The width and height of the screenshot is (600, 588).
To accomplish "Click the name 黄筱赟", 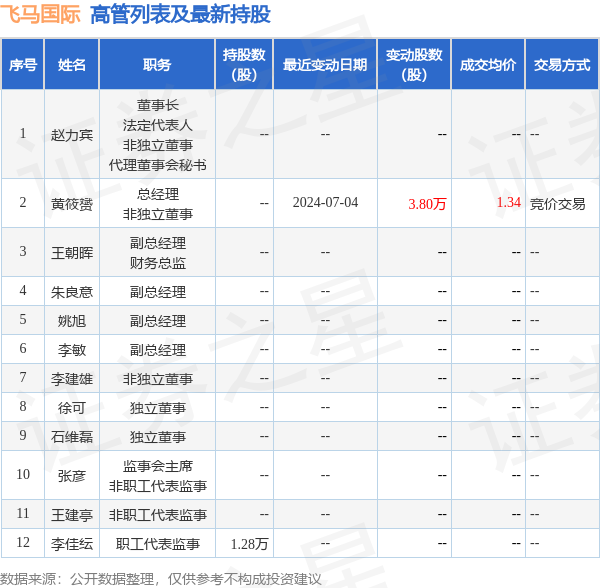I will pyautogui.click(x=72, y=204).
